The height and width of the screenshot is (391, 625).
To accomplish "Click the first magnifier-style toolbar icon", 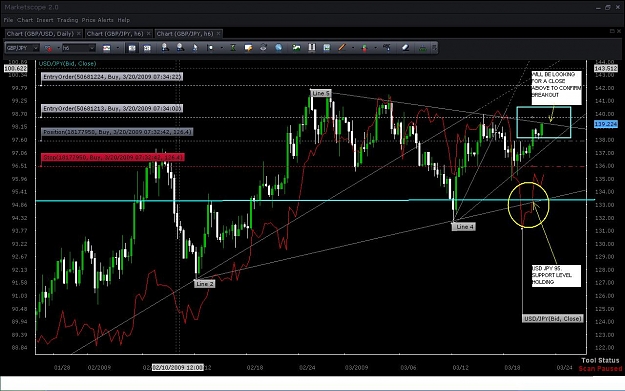I will pyautogui.click(x=165, y=48).
